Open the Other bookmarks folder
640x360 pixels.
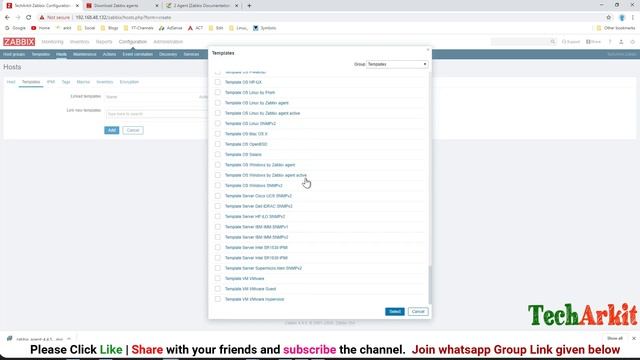pos(616,28)
